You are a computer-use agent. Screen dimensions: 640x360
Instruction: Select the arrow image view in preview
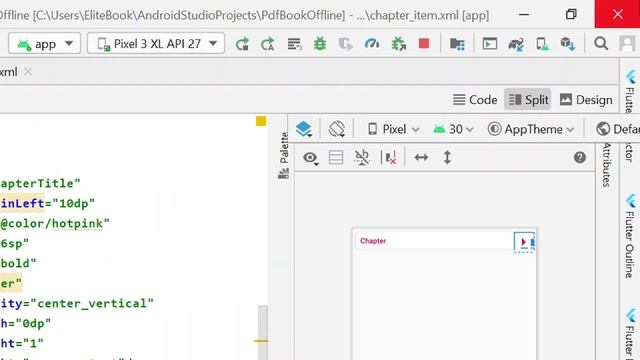pyautogui.click(x=524, y=242)
